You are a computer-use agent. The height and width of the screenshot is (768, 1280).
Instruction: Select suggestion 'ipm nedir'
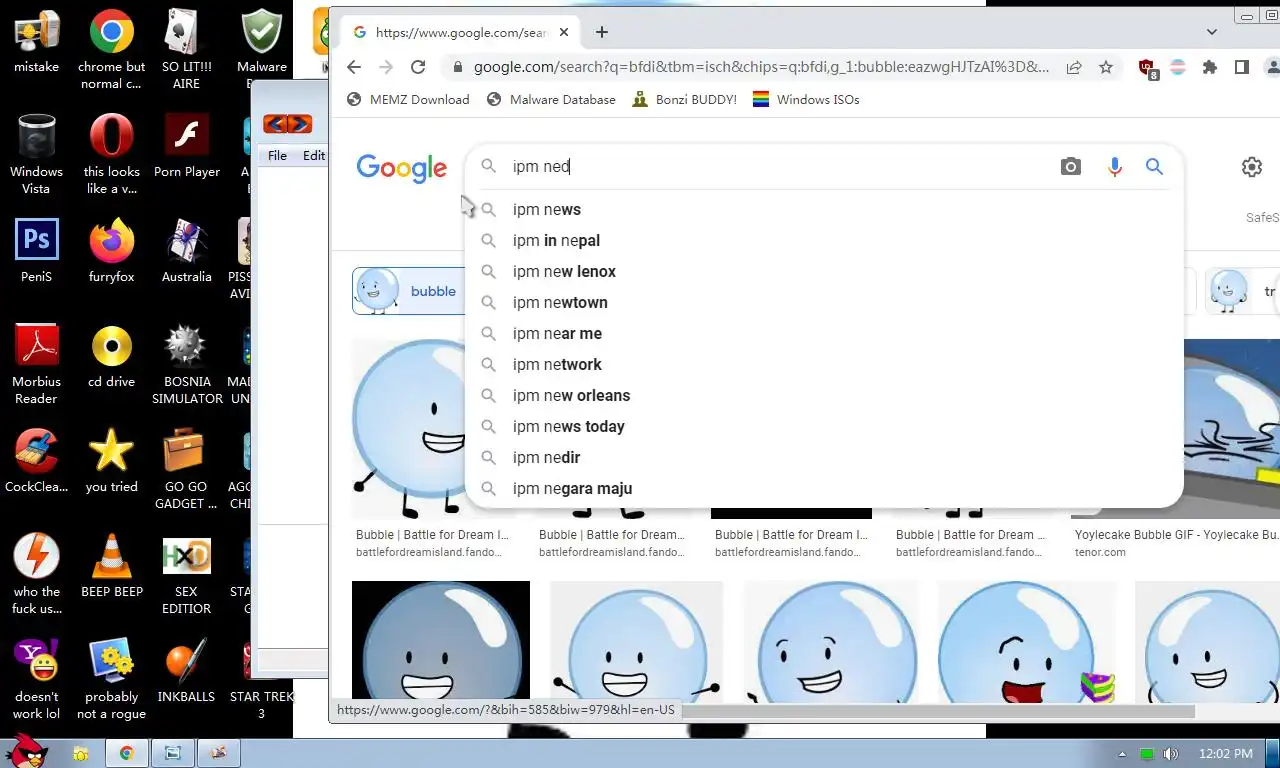(x=824, y=457)
